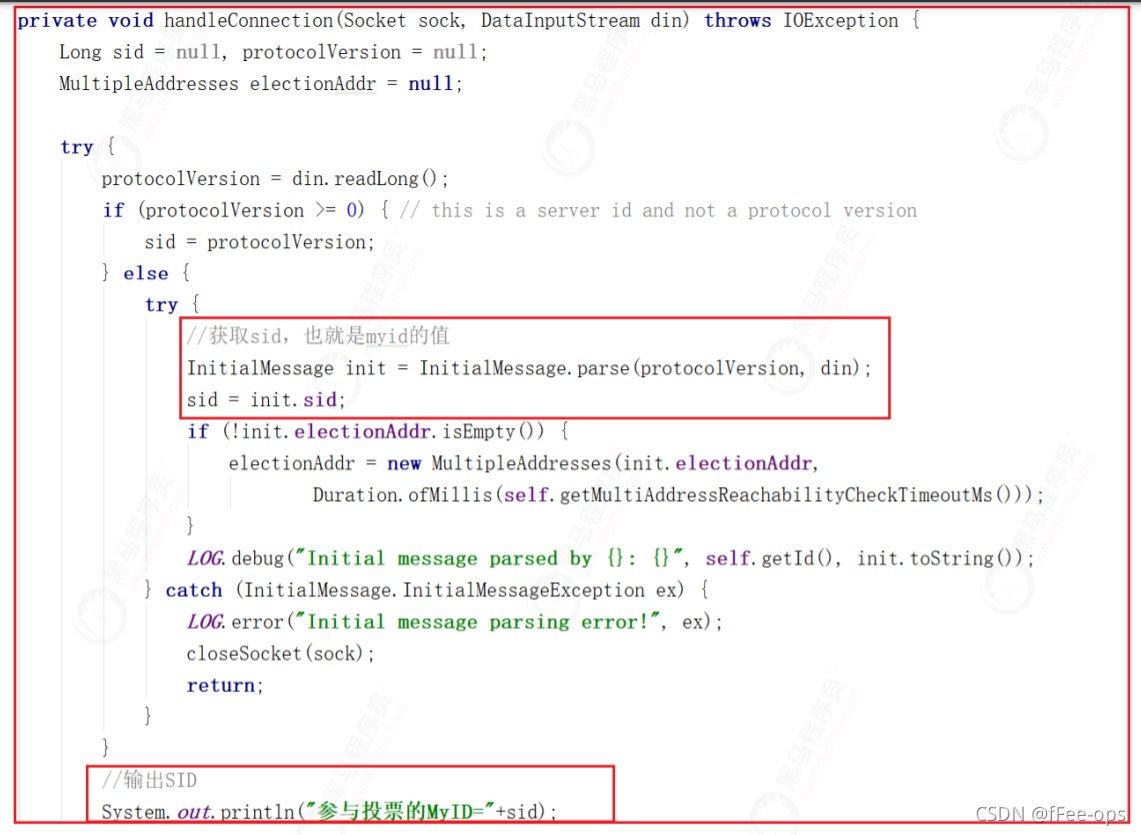Click the 'closeSocket(sock);' statement

point(280,654)
